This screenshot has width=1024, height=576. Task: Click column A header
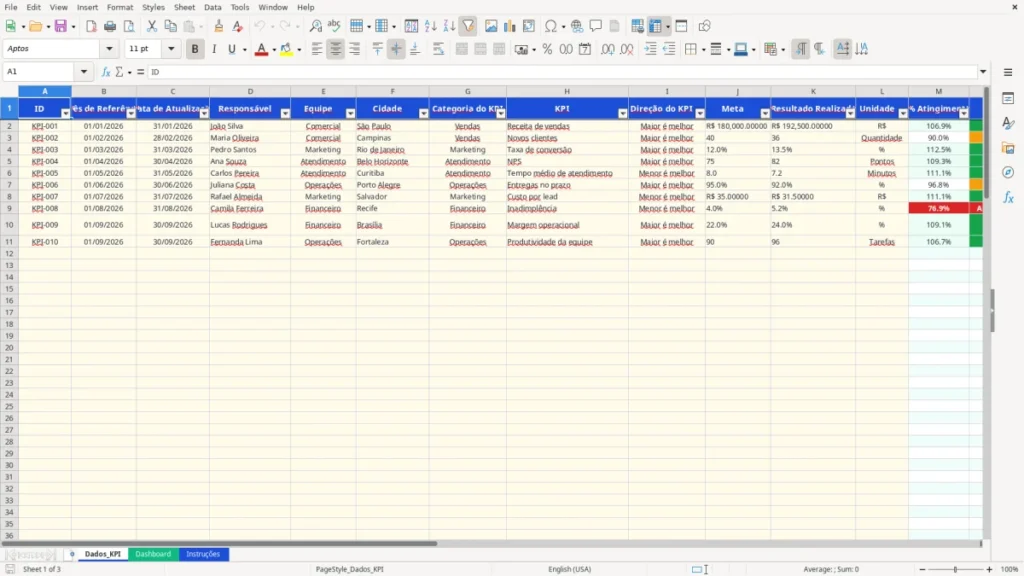[x=44, y=91]
